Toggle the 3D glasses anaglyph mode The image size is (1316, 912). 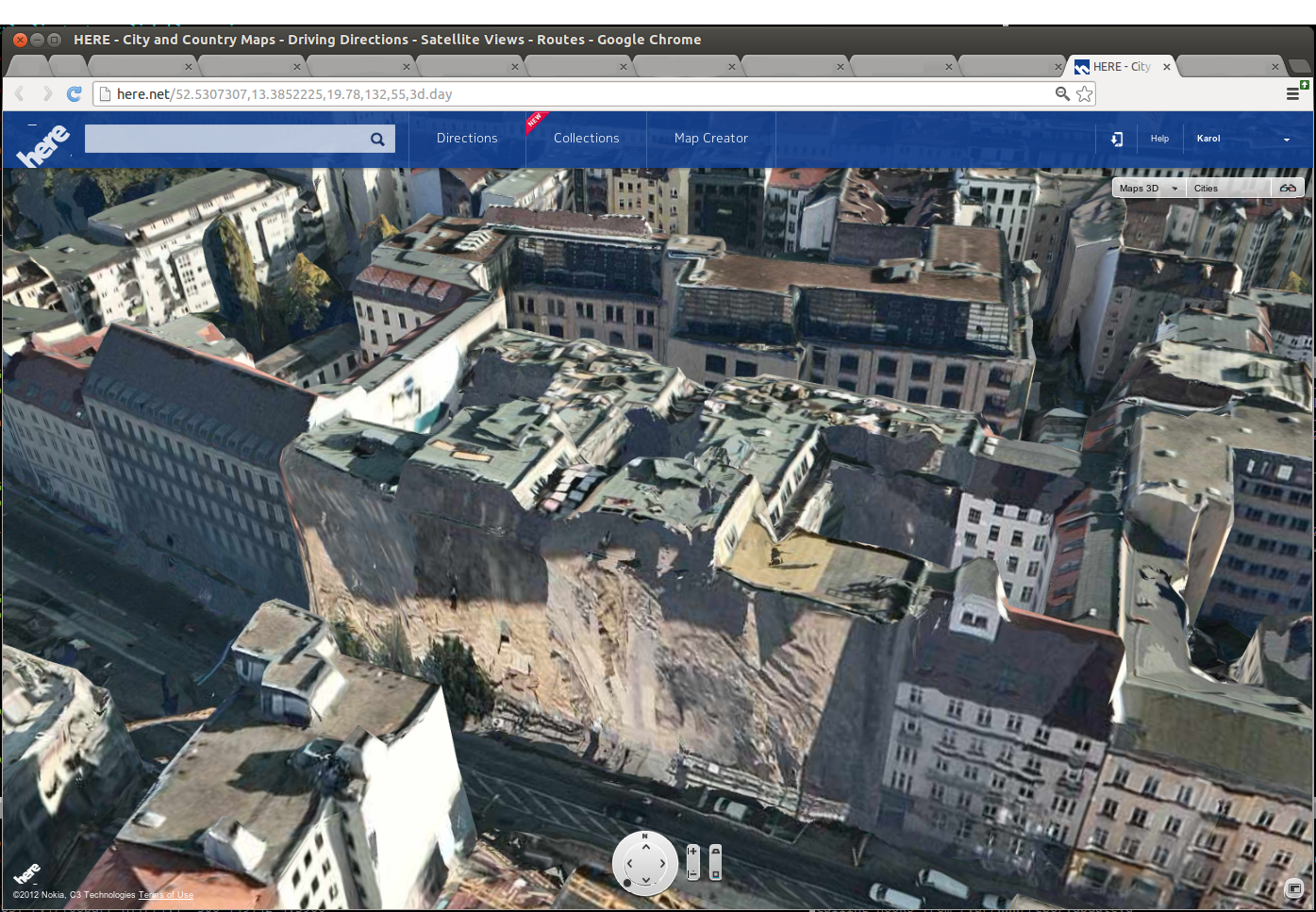(1288, 188)
